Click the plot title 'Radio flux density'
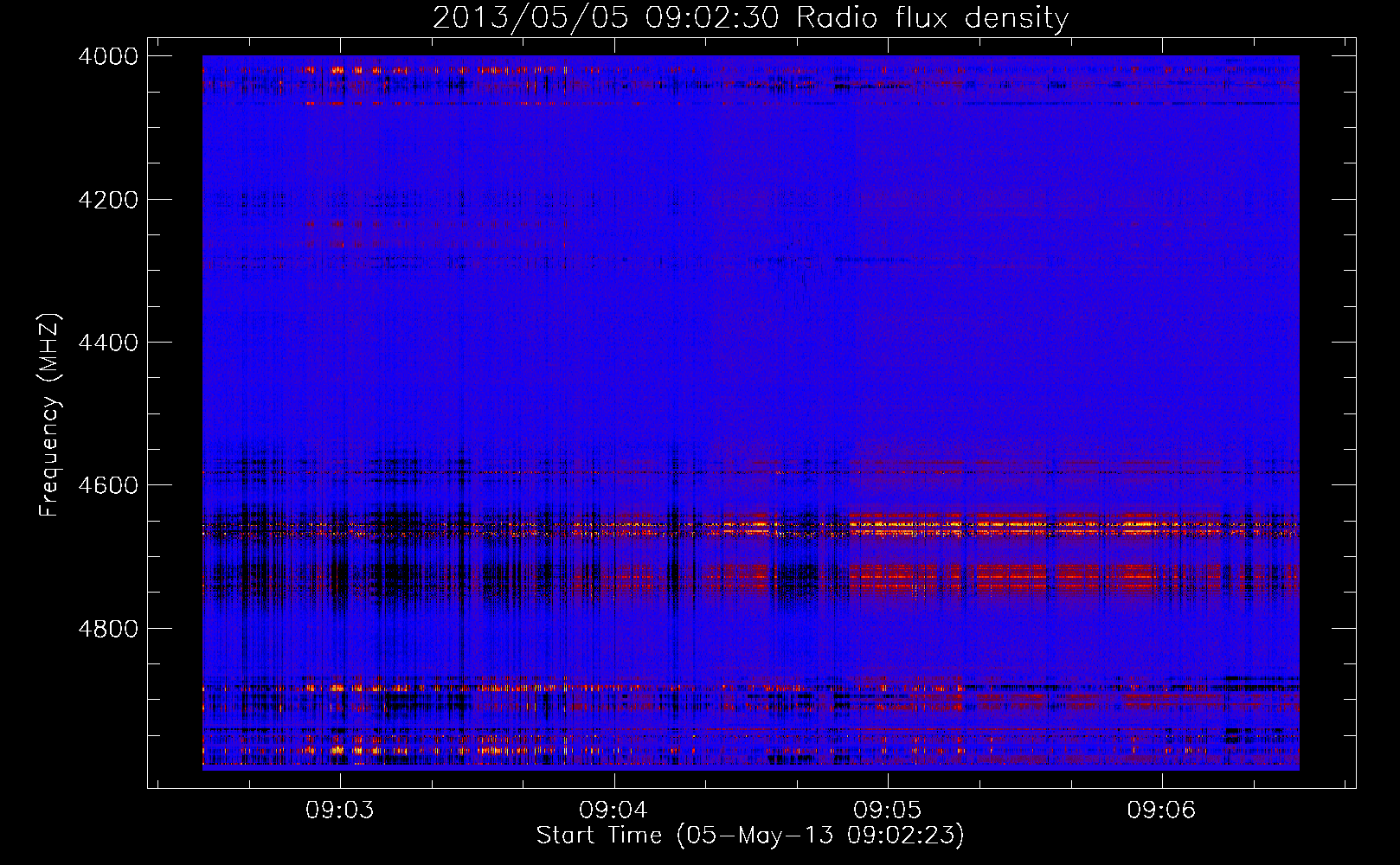Screen dimensions: 1400x865 pyautogui.click(x=932, y=17)
